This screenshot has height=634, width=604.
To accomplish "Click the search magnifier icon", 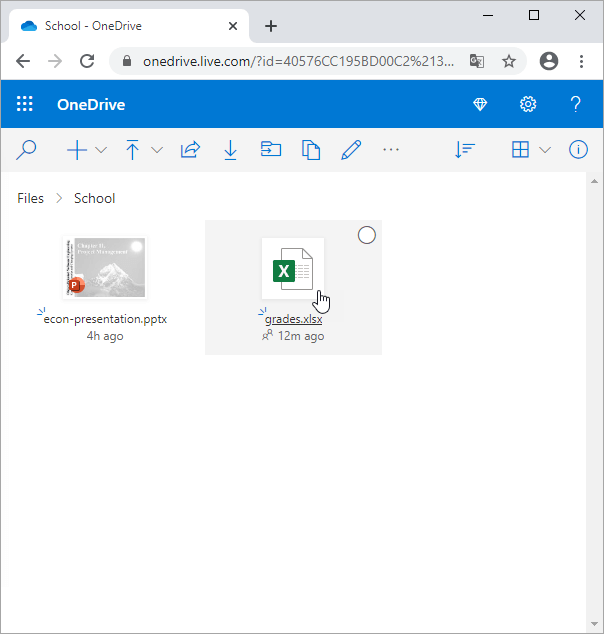I will tap(27, 150).
